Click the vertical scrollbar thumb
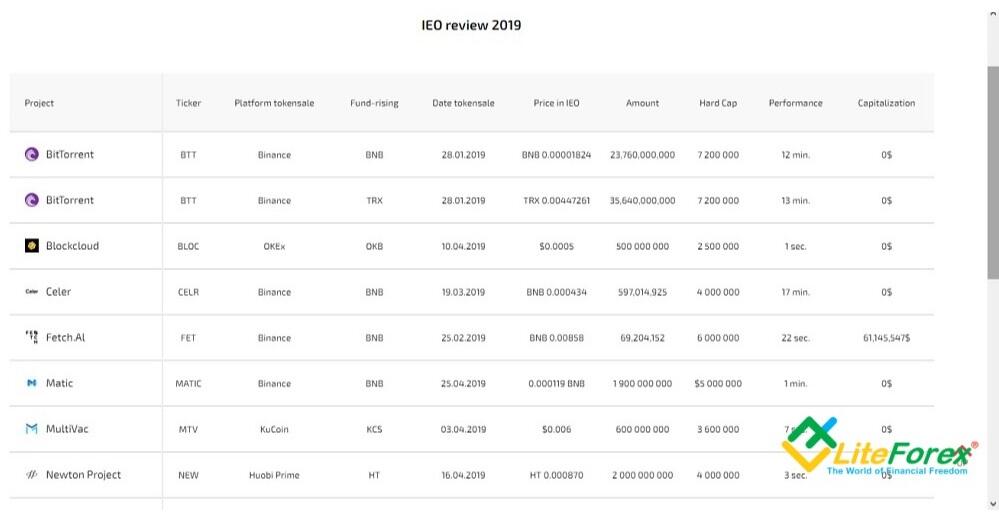Image resolution: width=999 pixels, height=525 pixels. point(993,172)
